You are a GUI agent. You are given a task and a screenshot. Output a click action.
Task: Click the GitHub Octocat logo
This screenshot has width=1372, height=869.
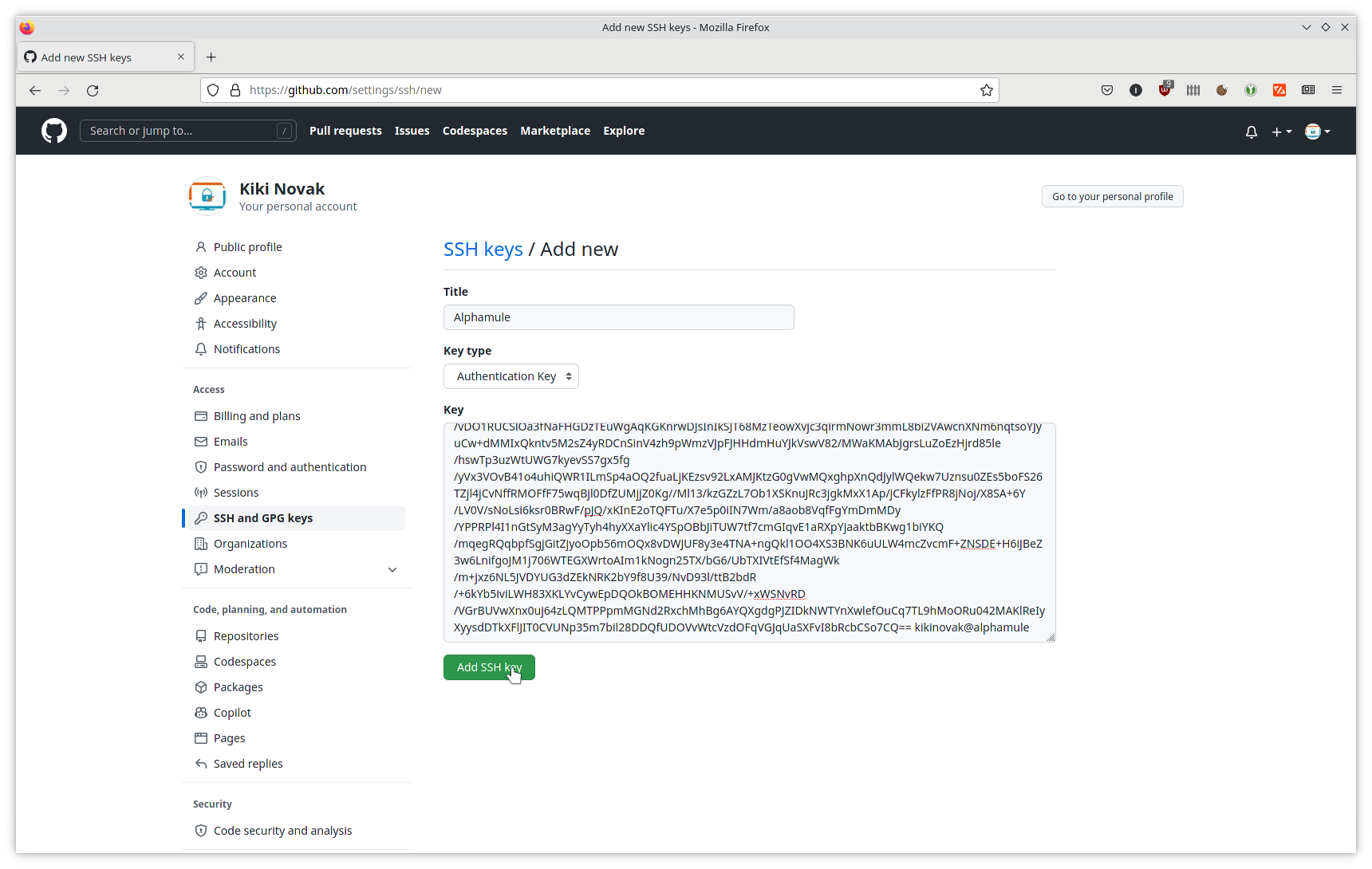pos(54,131)
